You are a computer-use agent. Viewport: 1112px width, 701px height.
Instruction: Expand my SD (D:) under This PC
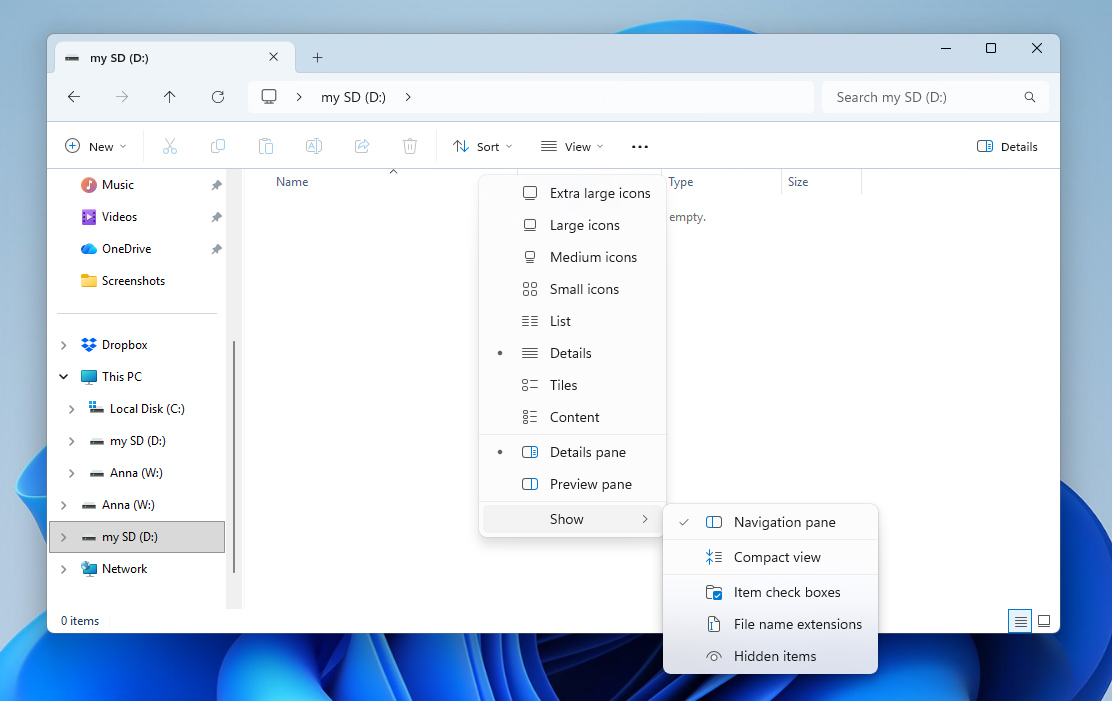coord(72,441)
